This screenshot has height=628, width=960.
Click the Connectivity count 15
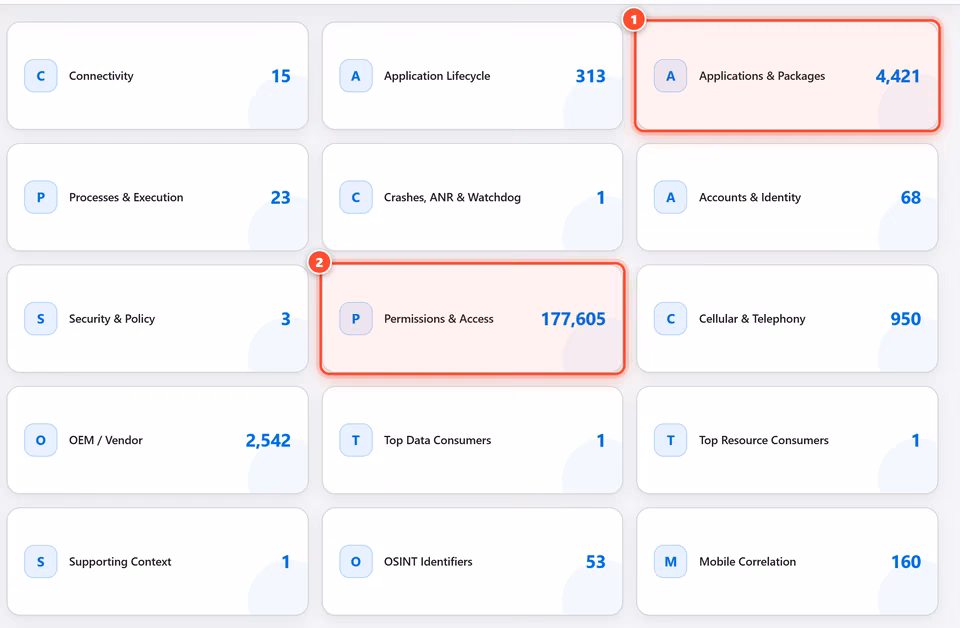281,76
